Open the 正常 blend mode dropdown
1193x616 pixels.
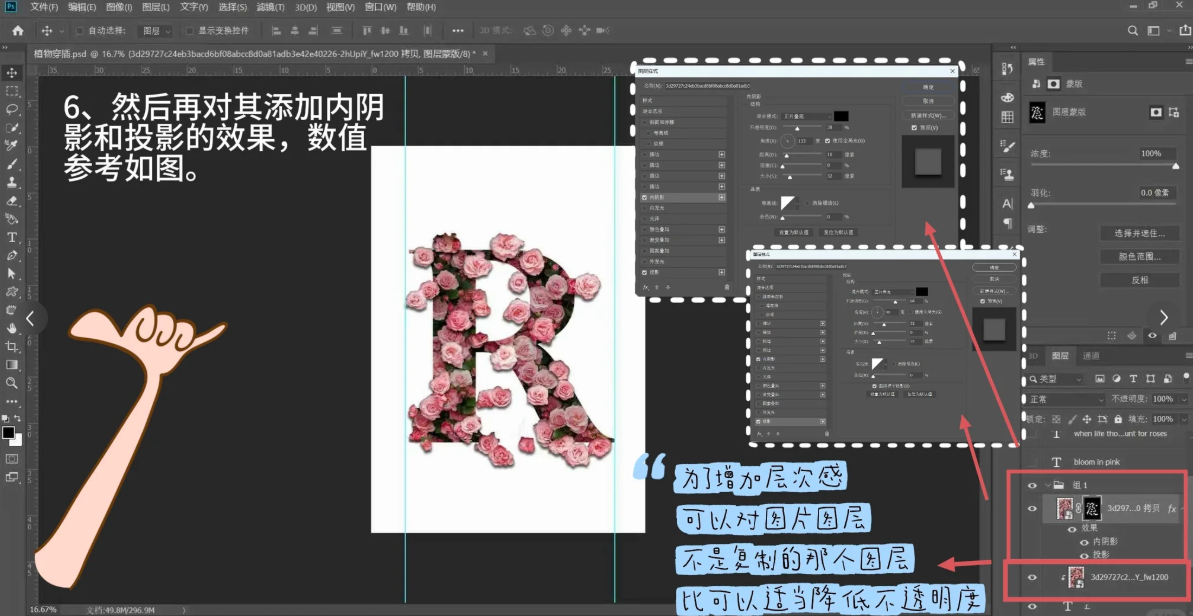click(x=1065, y=399)
